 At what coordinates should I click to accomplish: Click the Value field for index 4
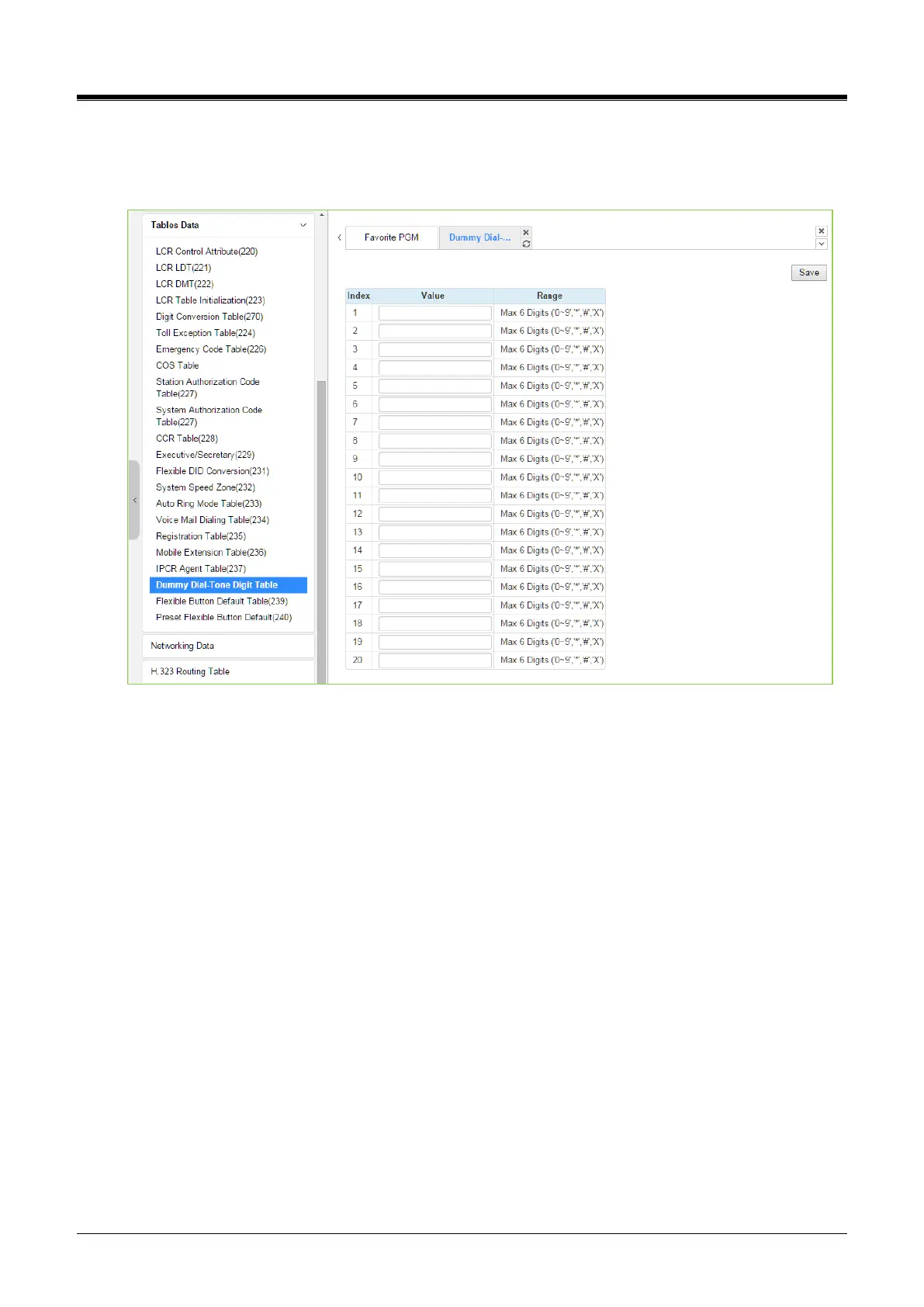point(435,367)
